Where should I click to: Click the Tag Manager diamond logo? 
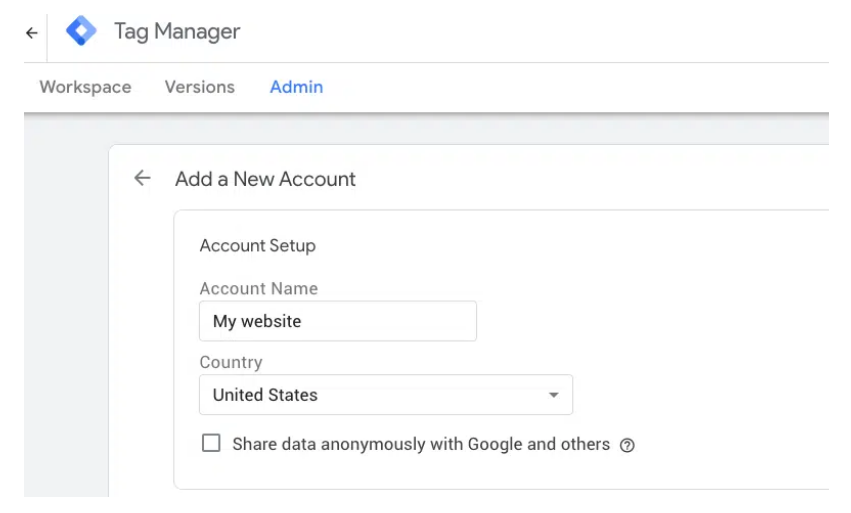(81, 30)
